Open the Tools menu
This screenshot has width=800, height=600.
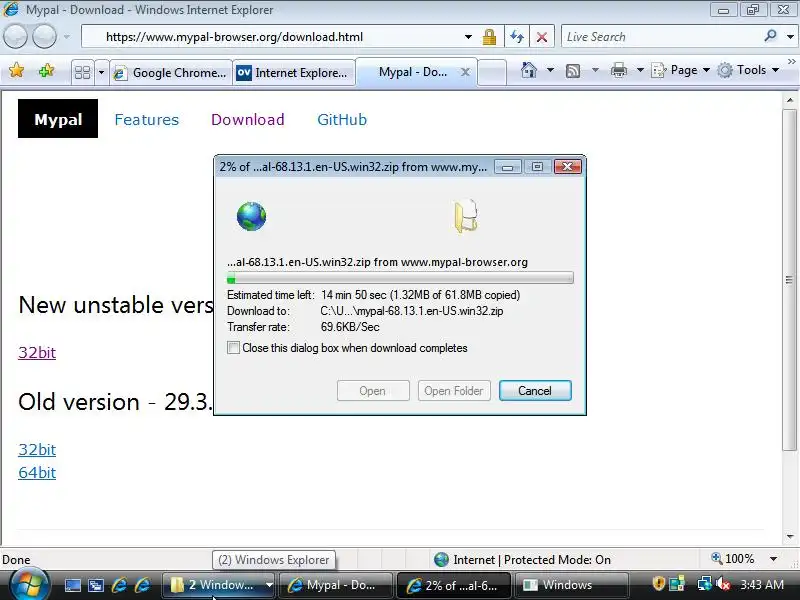[x=748, y=70]
